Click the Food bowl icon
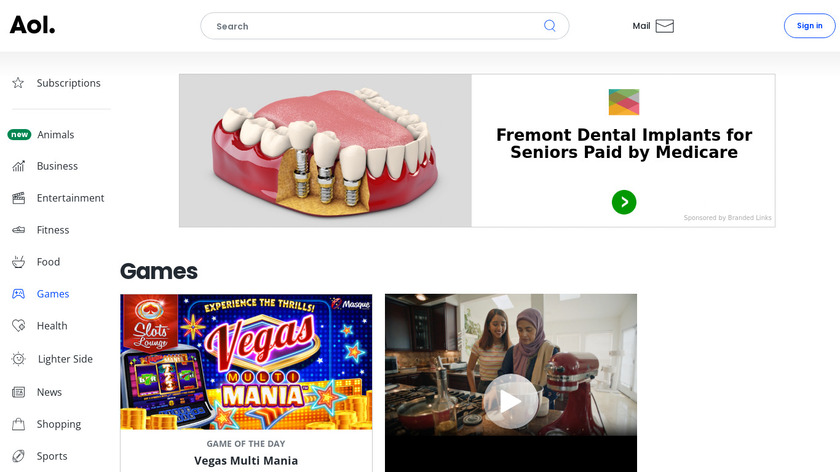The width and height of the screenshot is (840, 472). click(18, 262)
